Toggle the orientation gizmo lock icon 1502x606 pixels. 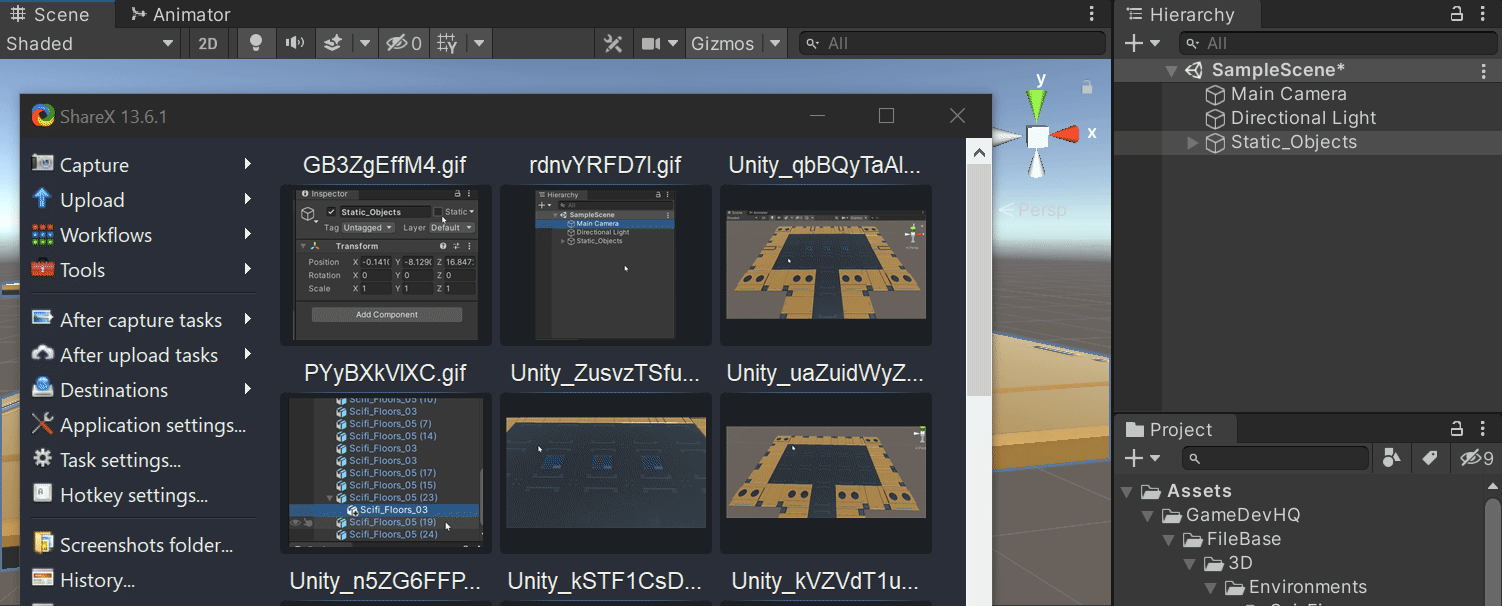tap(1086, 88)
